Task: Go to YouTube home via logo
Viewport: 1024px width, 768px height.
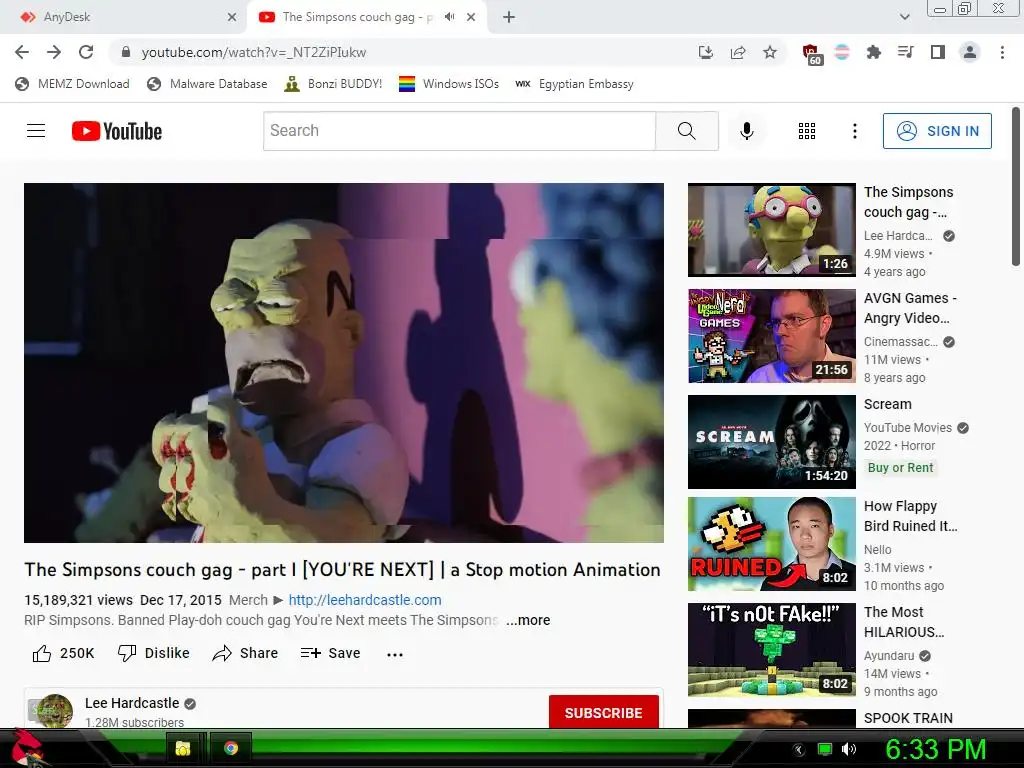Action: click(117, 131)
